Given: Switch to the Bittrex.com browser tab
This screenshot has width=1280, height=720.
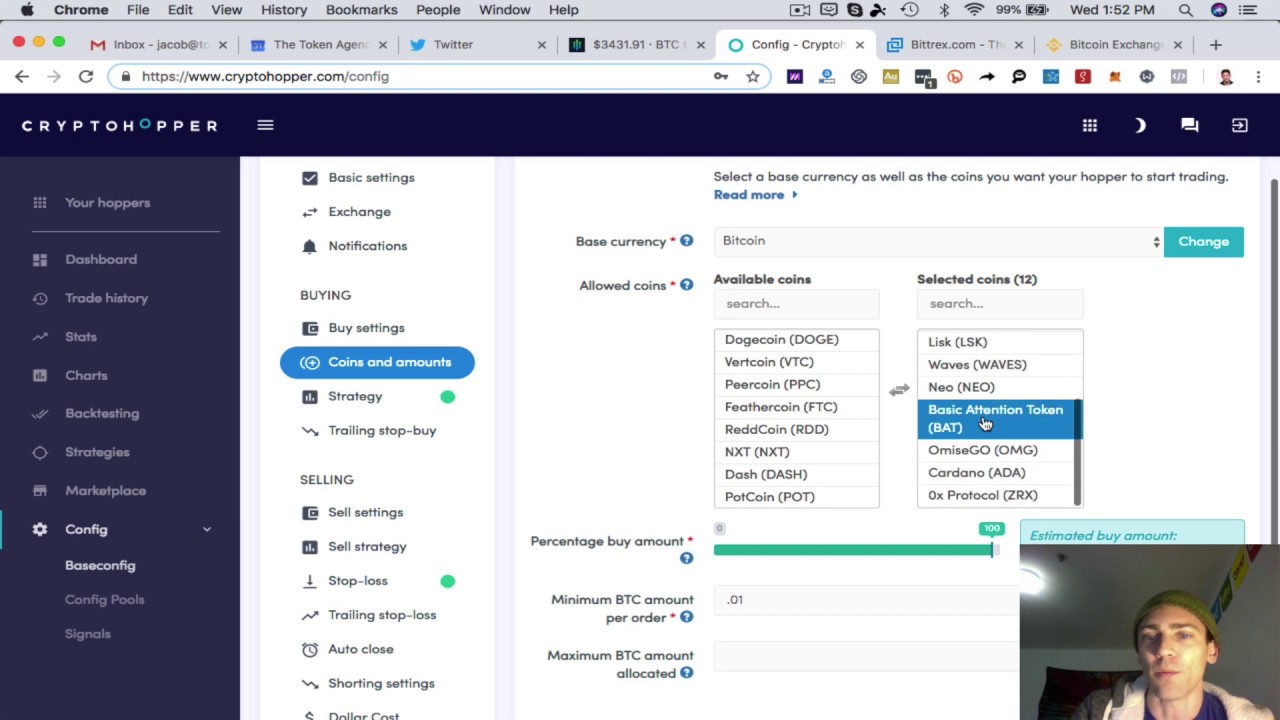Looking at the screenshot, I should point(953,44).
